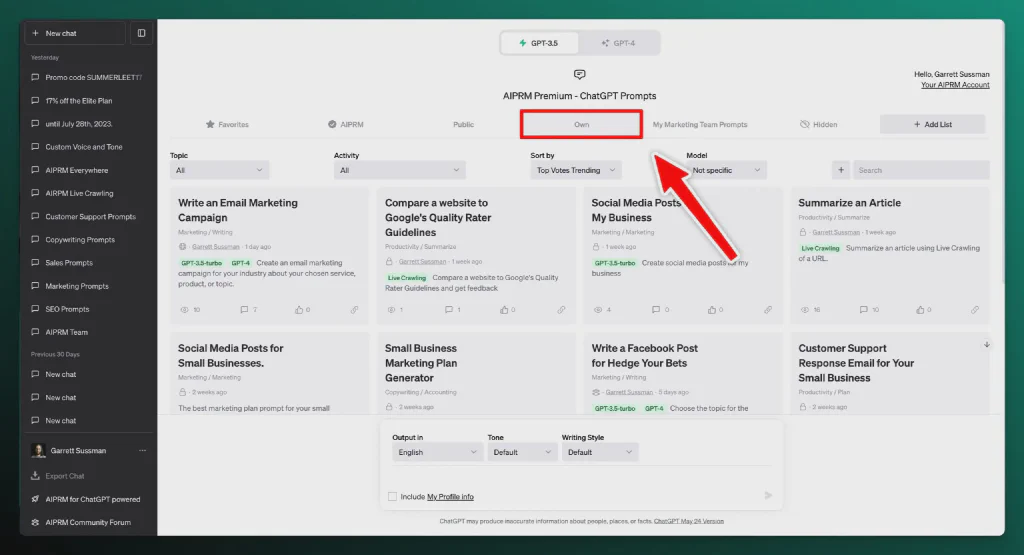Viewport: 1024px width, 555px height.
Task: Open chat AIPRM Everywhere
Action: (x=88, y=170)
